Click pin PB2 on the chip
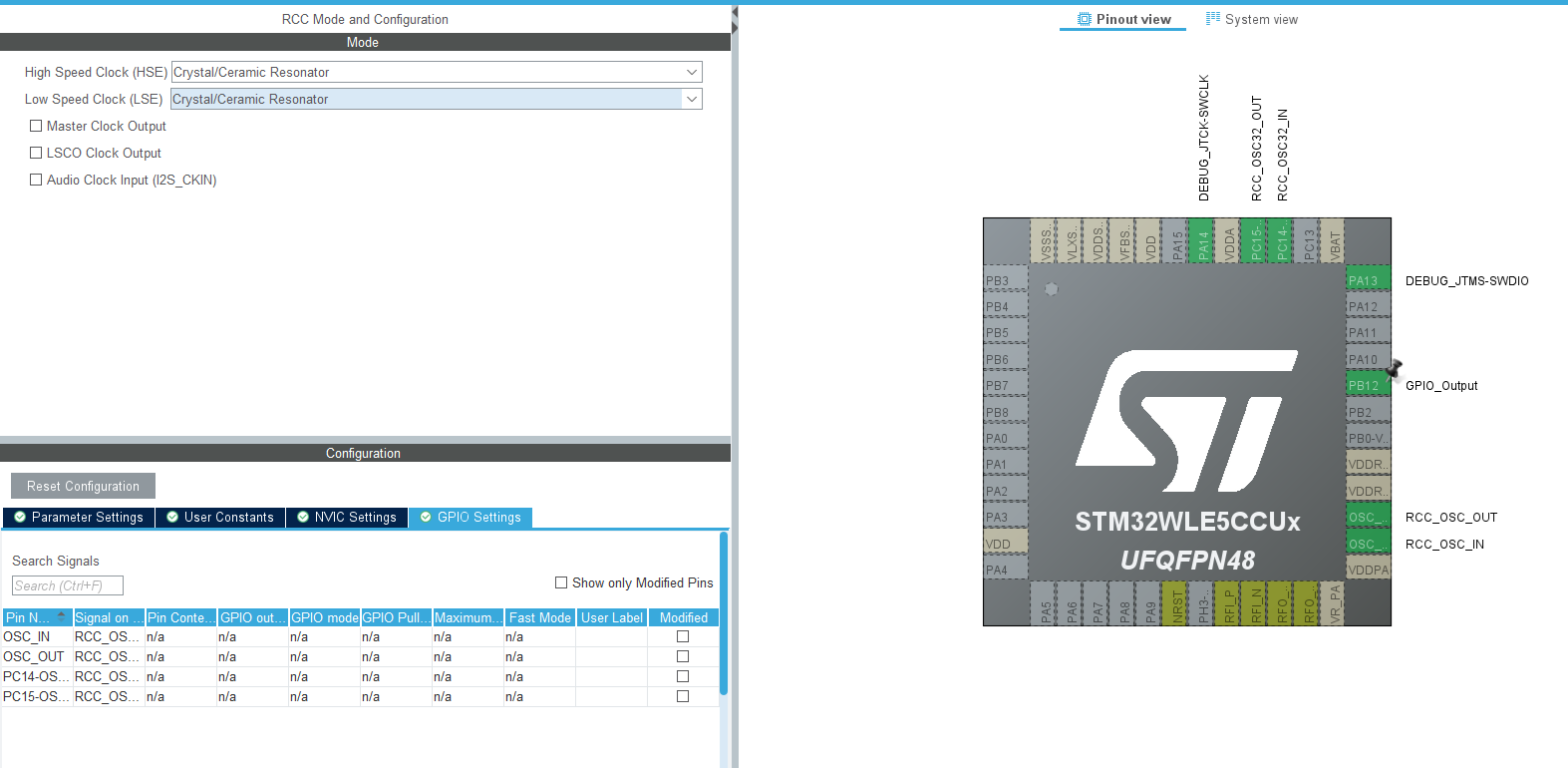 [x=1369, y=412]
